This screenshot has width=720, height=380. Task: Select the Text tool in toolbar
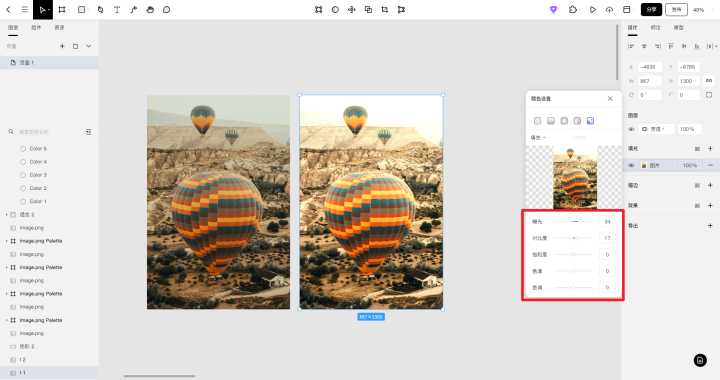click(x=117, y=10)
